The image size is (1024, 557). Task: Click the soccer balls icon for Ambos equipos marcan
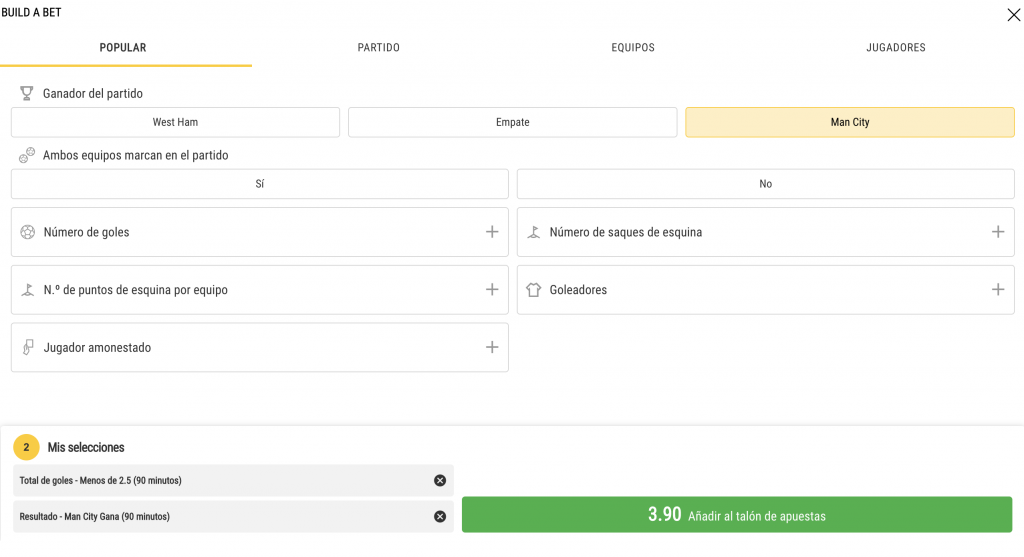tap(27, 155)
